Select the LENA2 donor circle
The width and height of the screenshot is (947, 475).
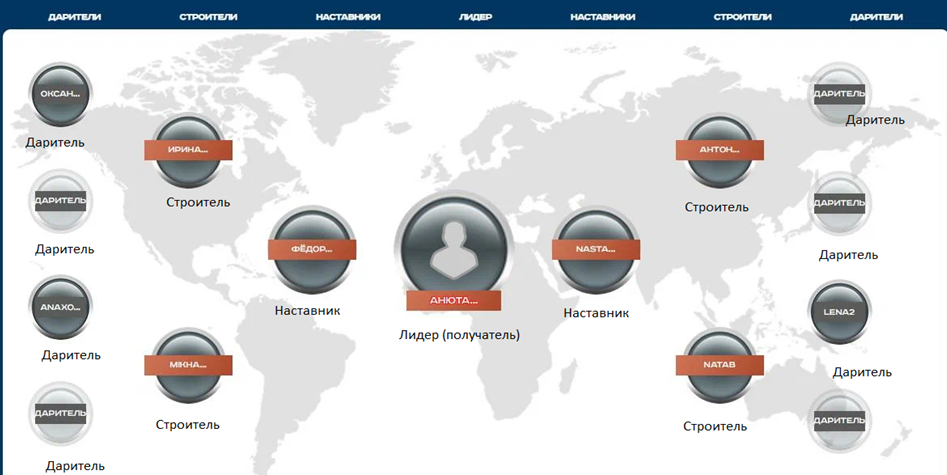[839, 312]
